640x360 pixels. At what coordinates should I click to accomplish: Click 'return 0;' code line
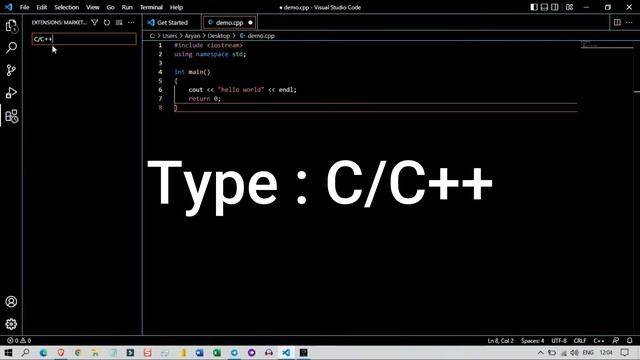204,99
